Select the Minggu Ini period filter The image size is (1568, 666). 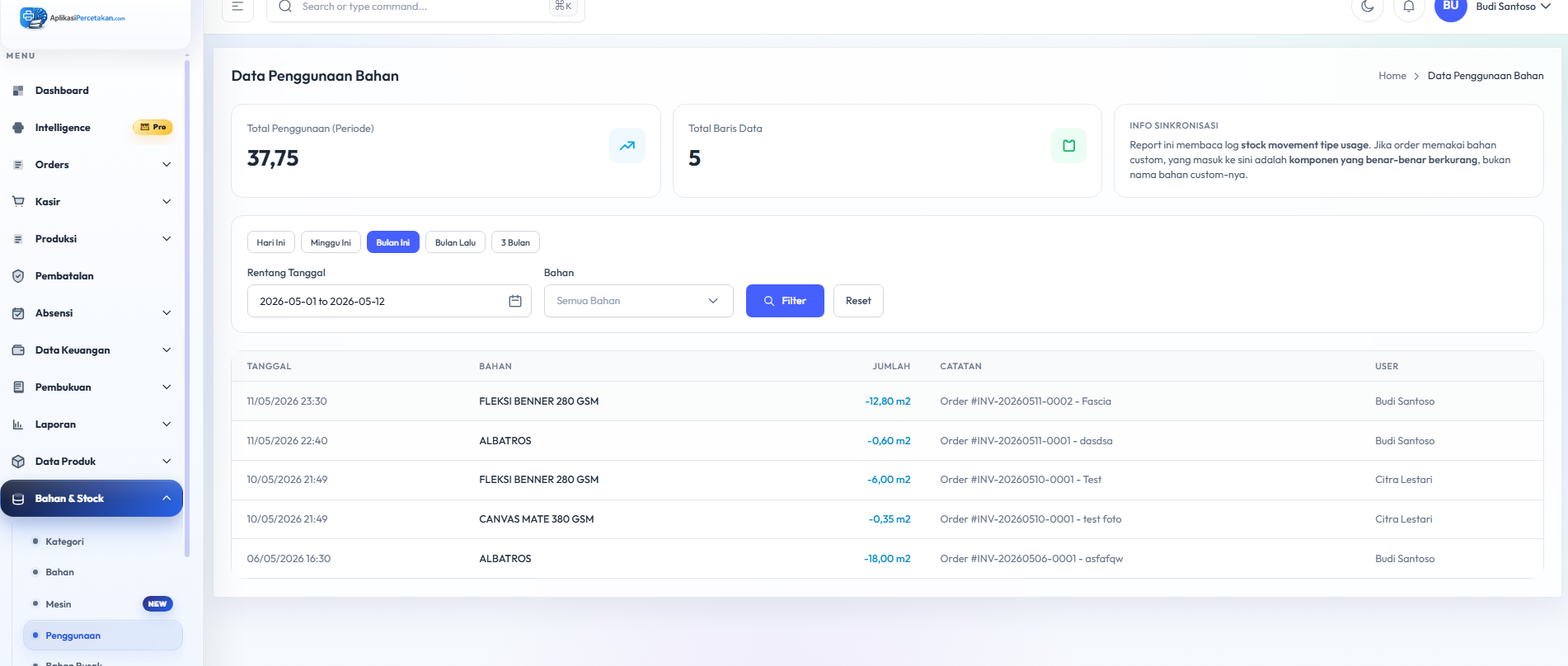(x=331, y=242)
